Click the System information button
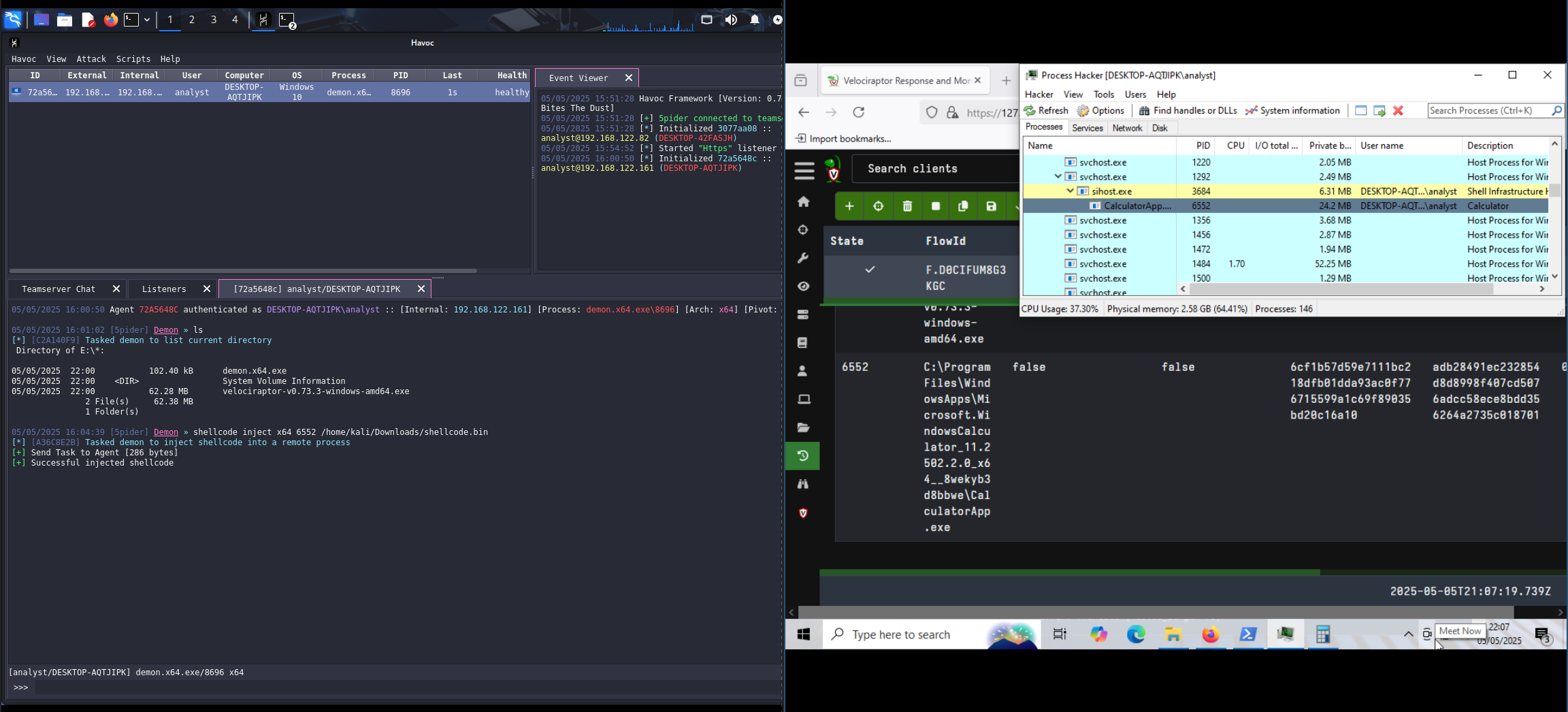This screenshot has width=1568, height=712. point(1292,110)
